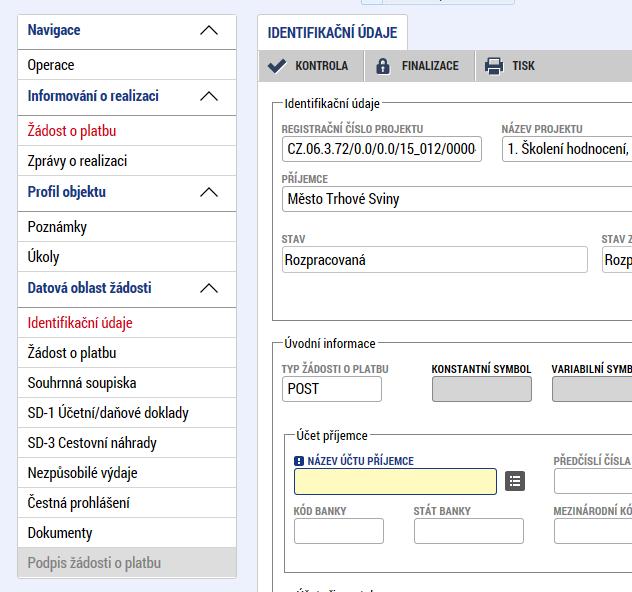Open Úkoly in Profil objektu
The image size is (632, 592).
pyautogui.click(x=127, y=256)
